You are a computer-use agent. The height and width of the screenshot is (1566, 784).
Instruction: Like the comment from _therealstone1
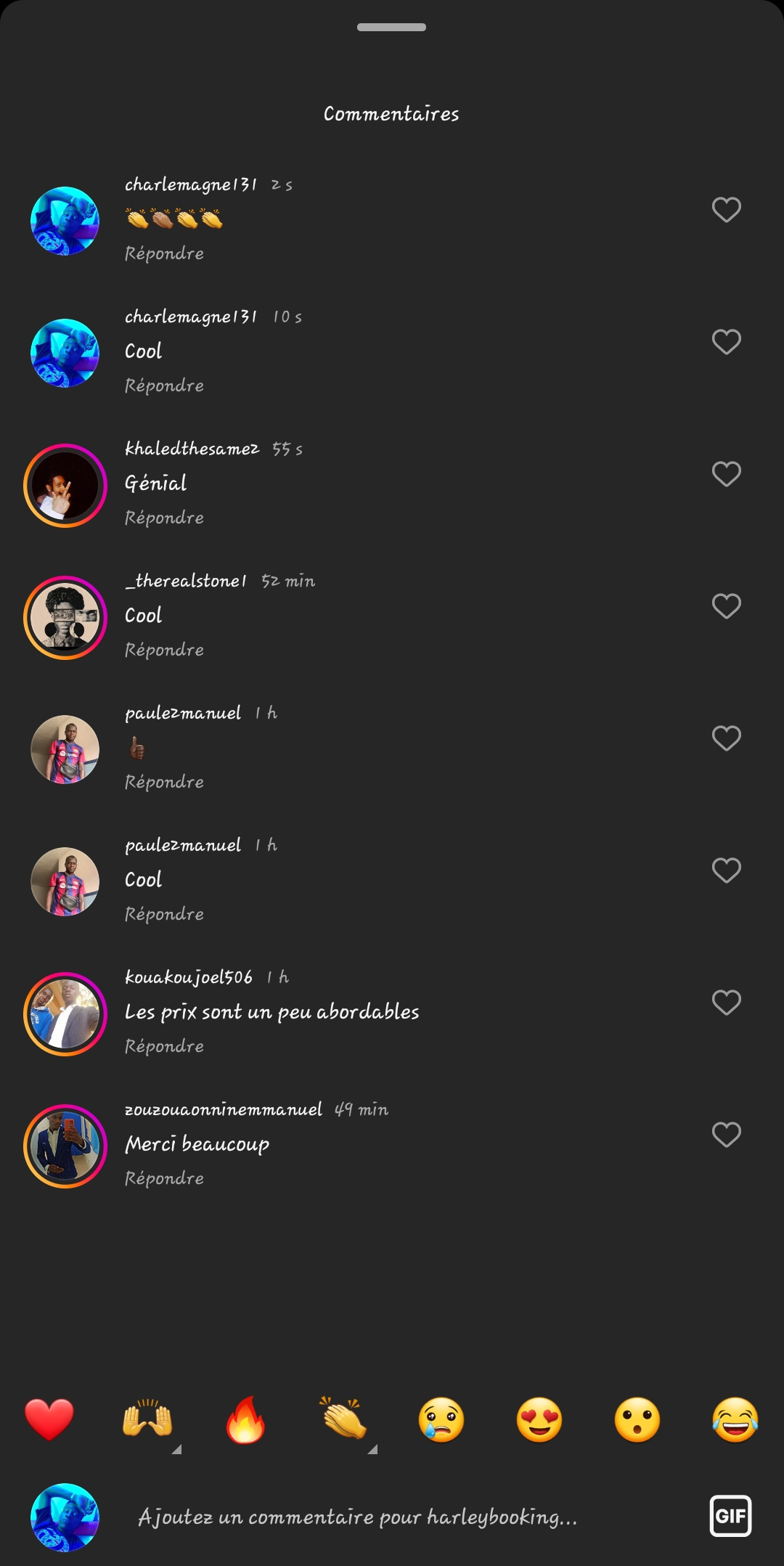726,606
